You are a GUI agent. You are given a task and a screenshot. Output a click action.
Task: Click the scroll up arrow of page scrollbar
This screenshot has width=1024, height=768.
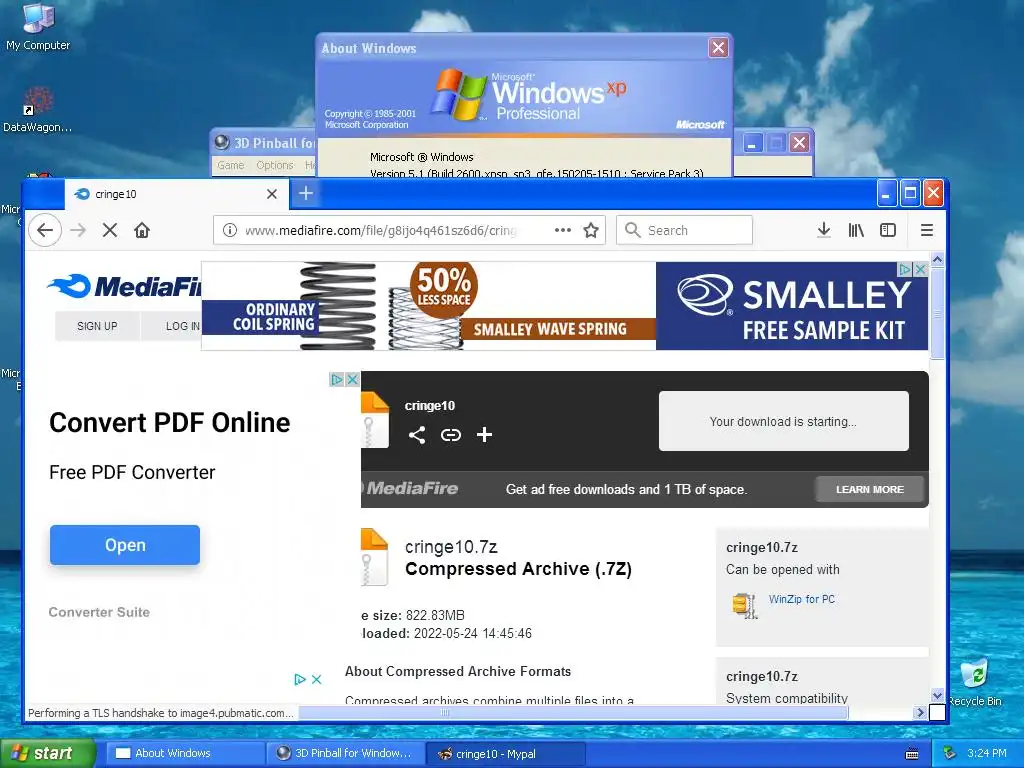pyautogui.click(x=937, y=260)
